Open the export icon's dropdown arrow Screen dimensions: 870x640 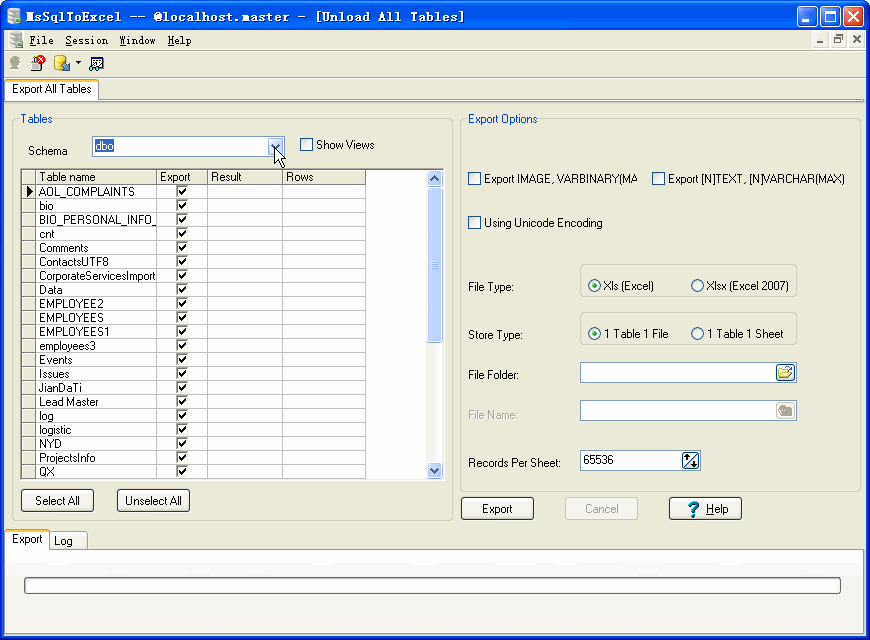click(78, 63)
